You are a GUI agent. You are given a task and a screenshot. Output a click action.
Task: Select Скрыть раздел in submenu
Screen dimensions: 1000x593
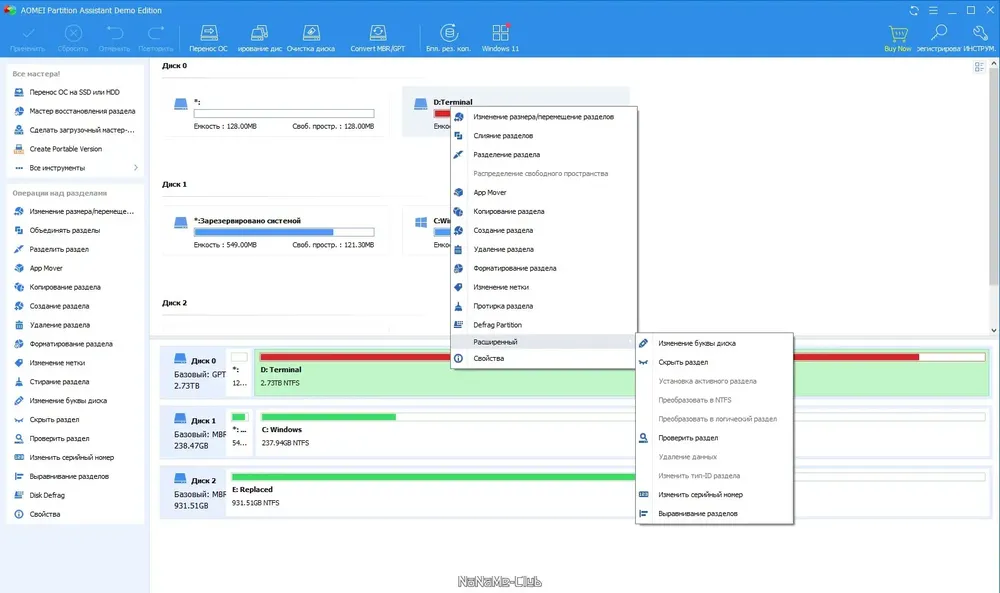tap(714, 362)
